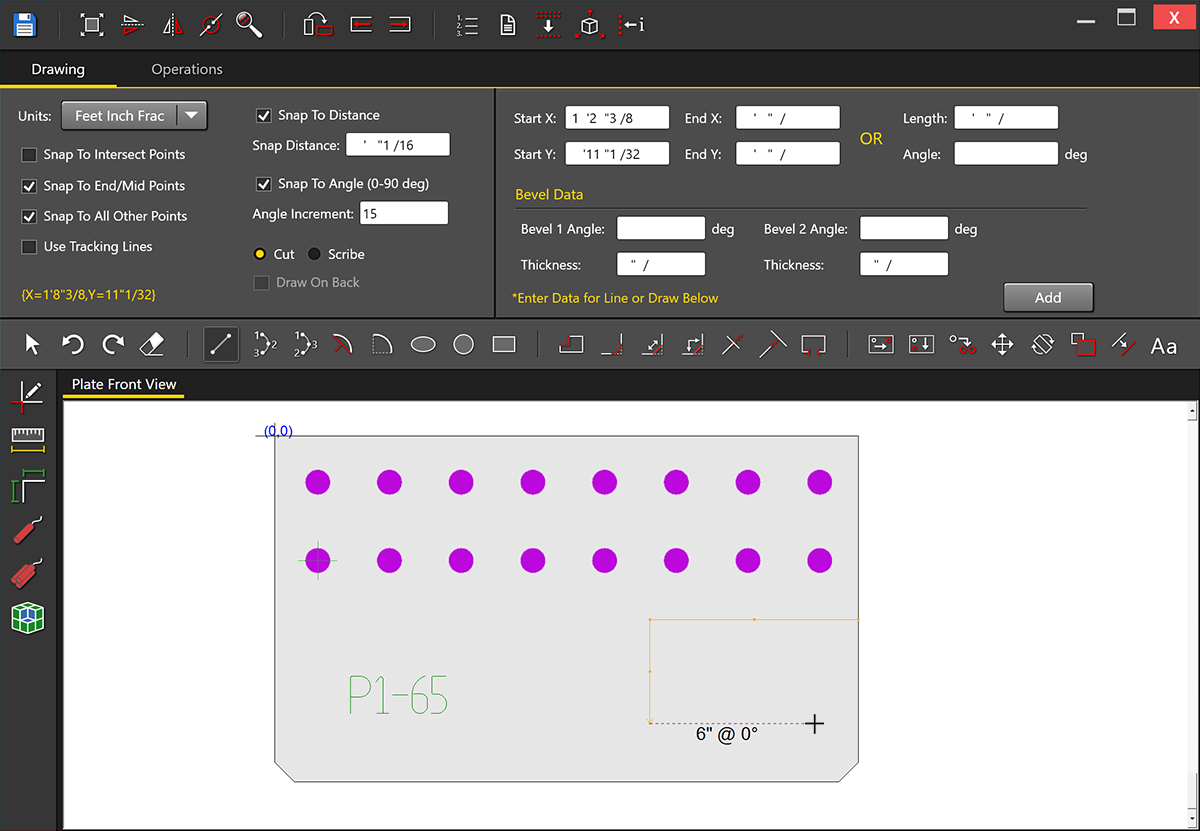Uncheck Snap To All Other Points
This screenshot has width=1200, height=831.
coord(29,216)
